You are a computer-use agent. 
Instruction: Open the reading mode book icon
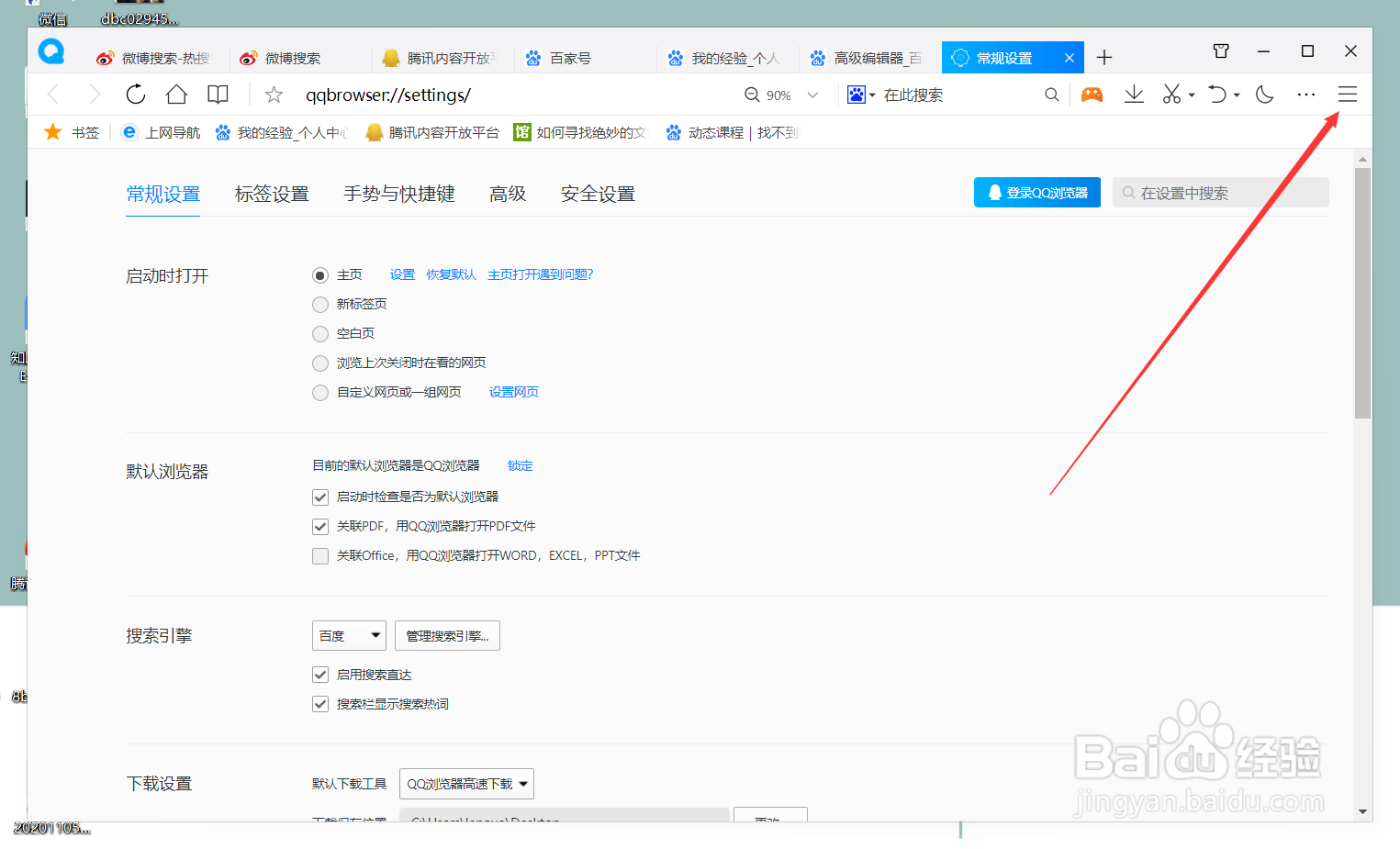point(218,95)
